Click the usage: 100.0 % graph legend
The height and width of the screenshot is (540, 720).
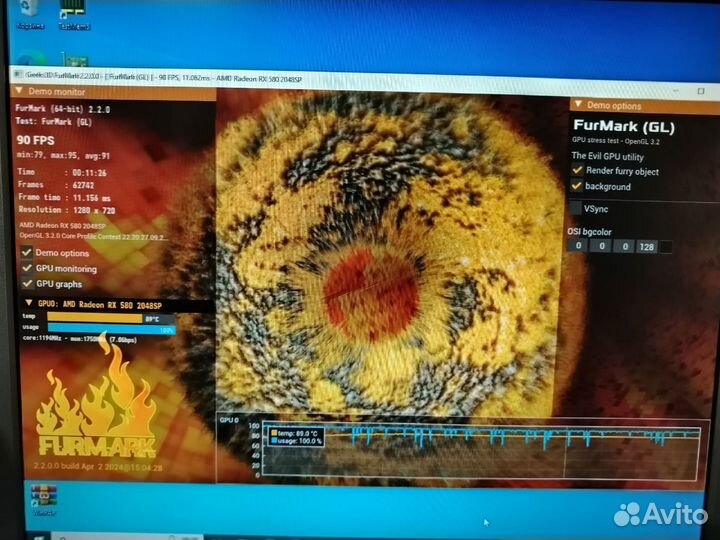pos(297,441)
